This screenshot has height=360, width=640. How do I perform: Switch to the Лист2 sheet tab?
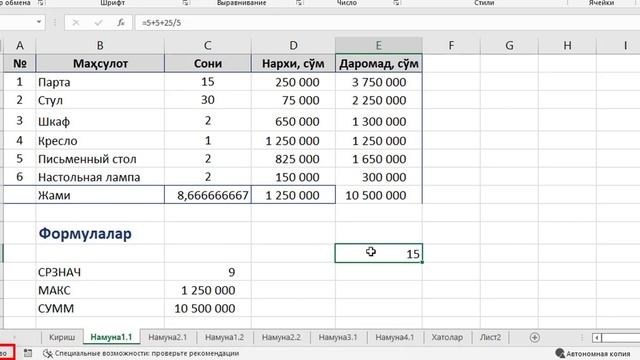[490, 337]
